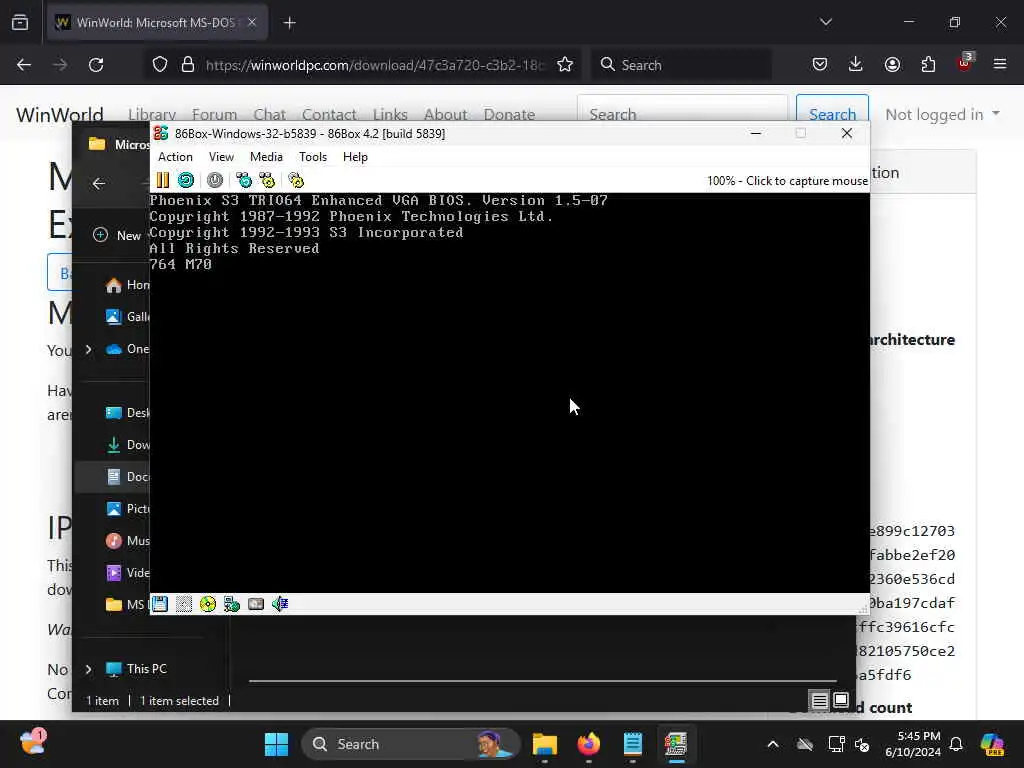Open the Tools menu in 86Box

pyautogui.click(x=313, y=157)
